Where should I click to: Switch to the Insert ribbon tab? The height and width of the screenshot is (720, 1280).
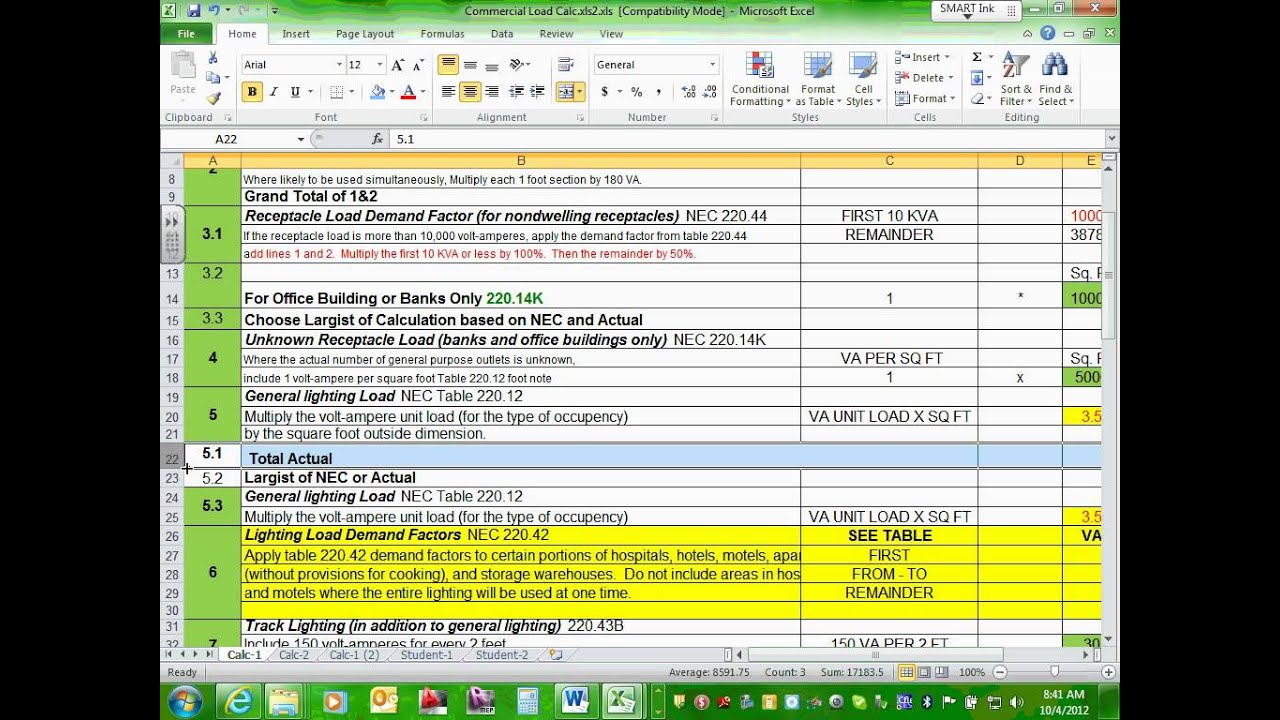[x=296, y=34]
